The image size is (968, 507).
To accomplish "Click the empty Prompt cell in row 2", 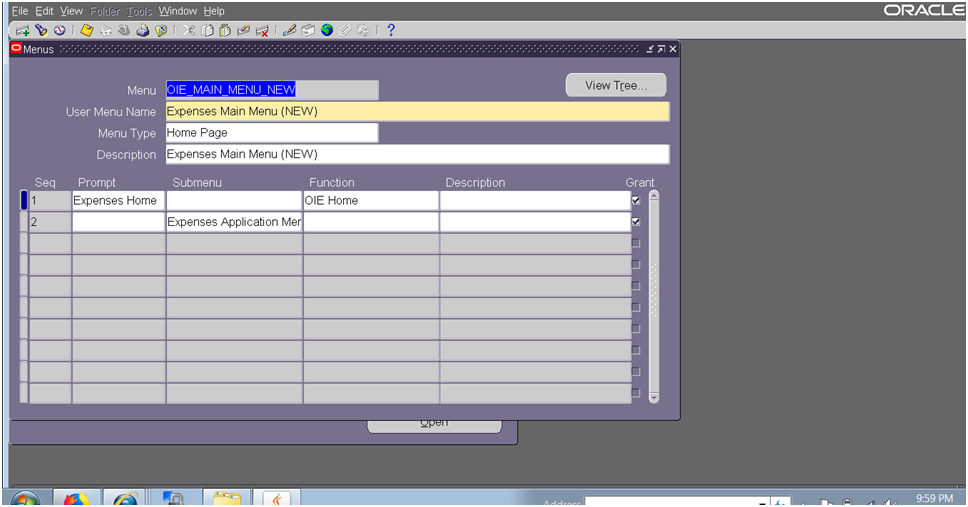I will click(119, 222).
